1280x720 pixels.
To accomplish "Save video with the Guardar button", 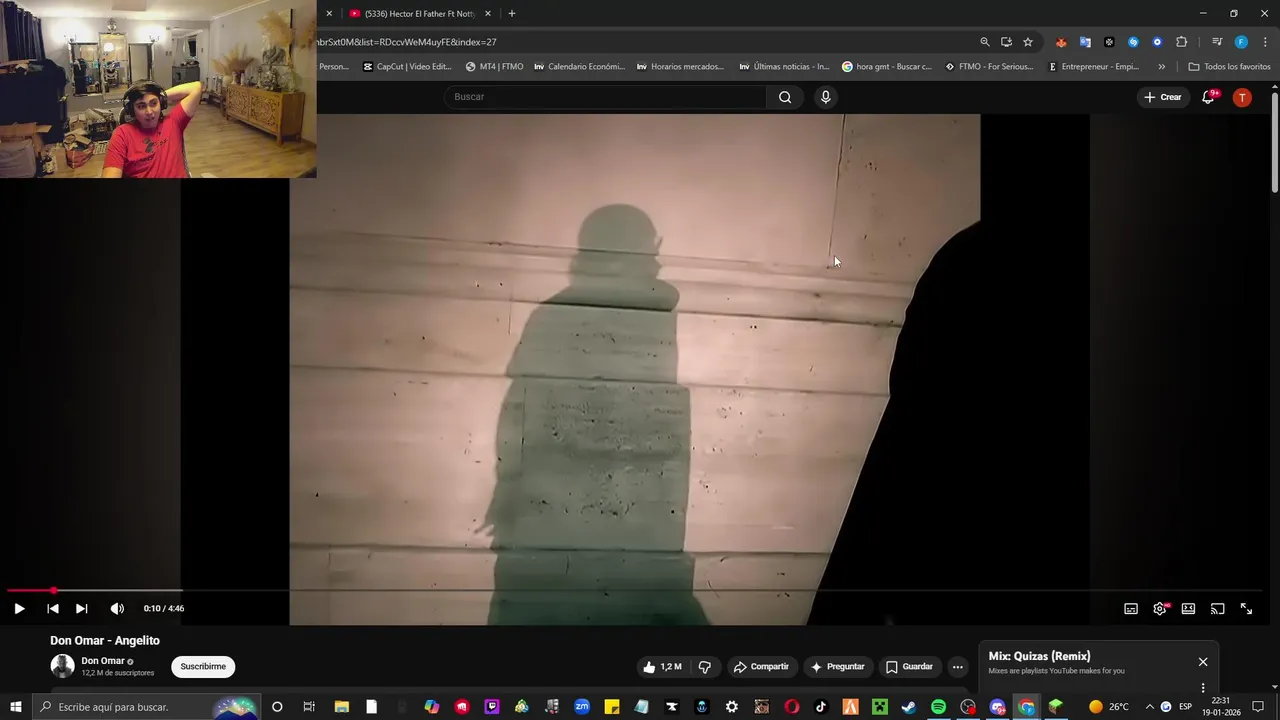I will click(x=909, y=667).
